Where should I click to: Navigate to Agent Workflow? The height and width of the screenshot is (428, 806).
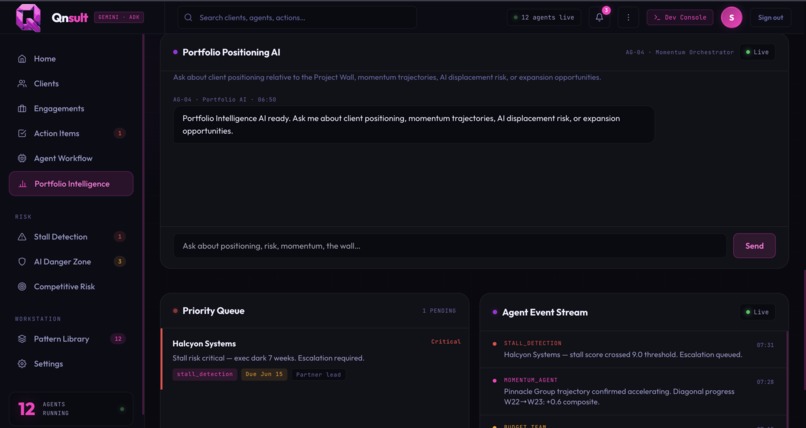[x=71, y=158]
